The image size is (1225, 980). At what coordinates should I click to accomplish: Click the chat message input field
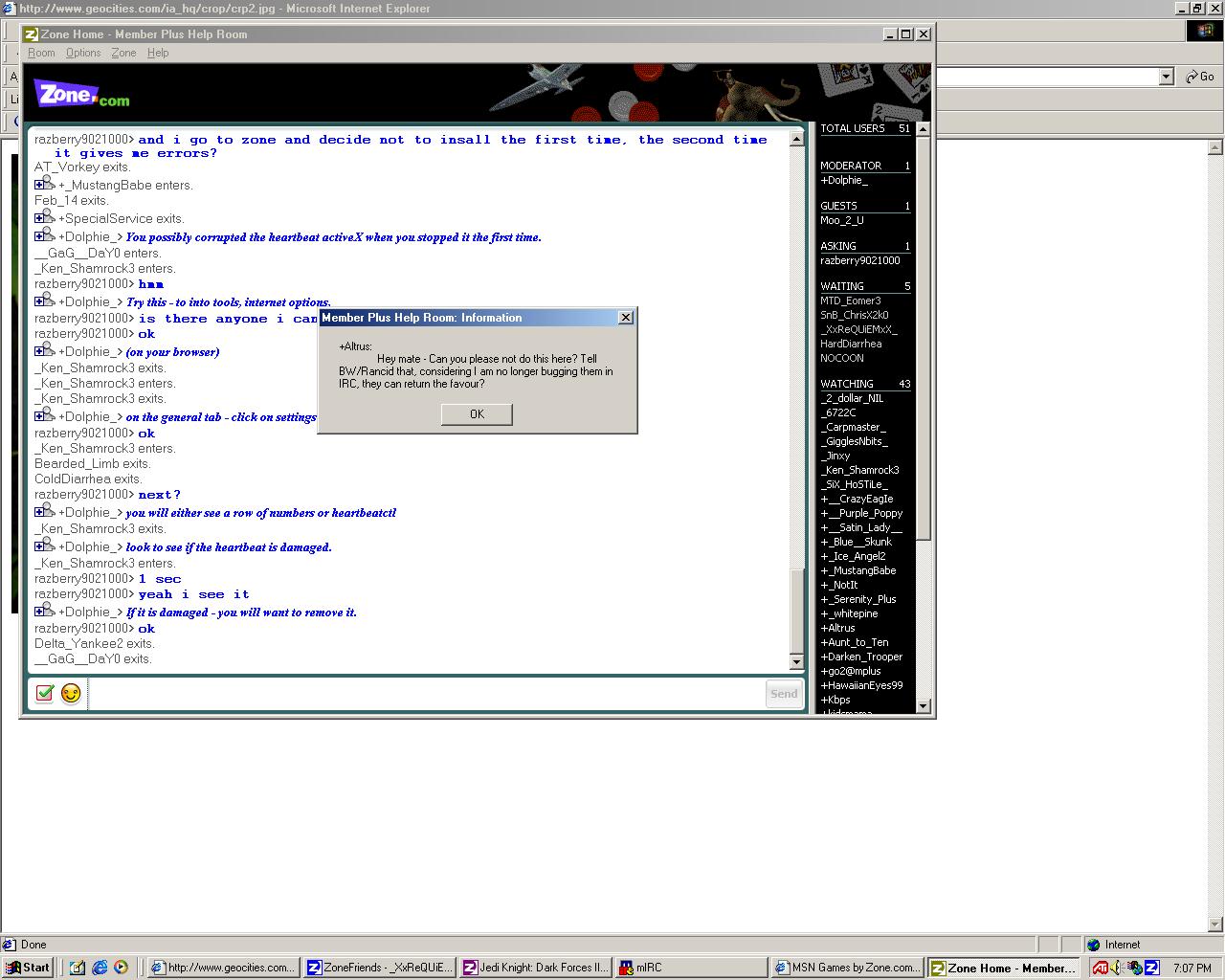point(427,694)
